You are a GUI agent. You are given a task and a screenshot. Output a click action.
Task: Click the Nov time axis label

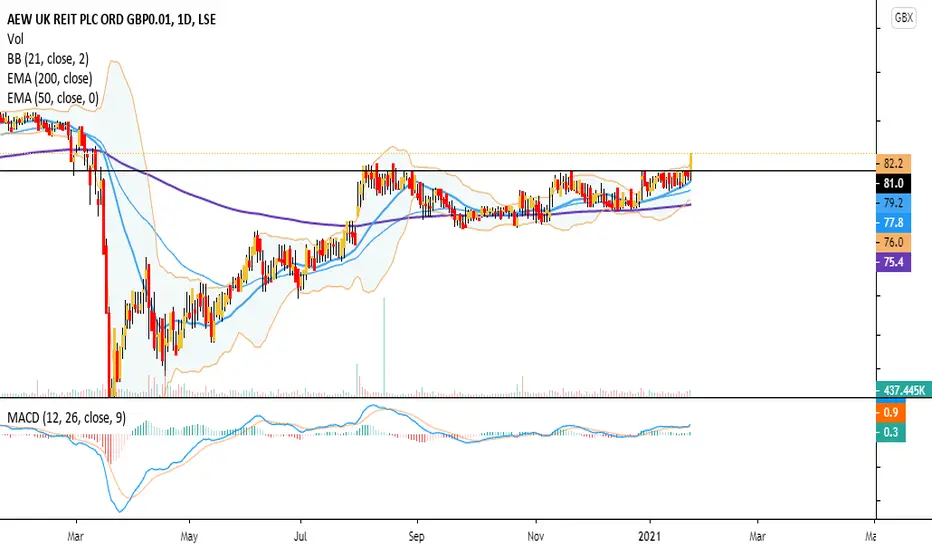536,536
